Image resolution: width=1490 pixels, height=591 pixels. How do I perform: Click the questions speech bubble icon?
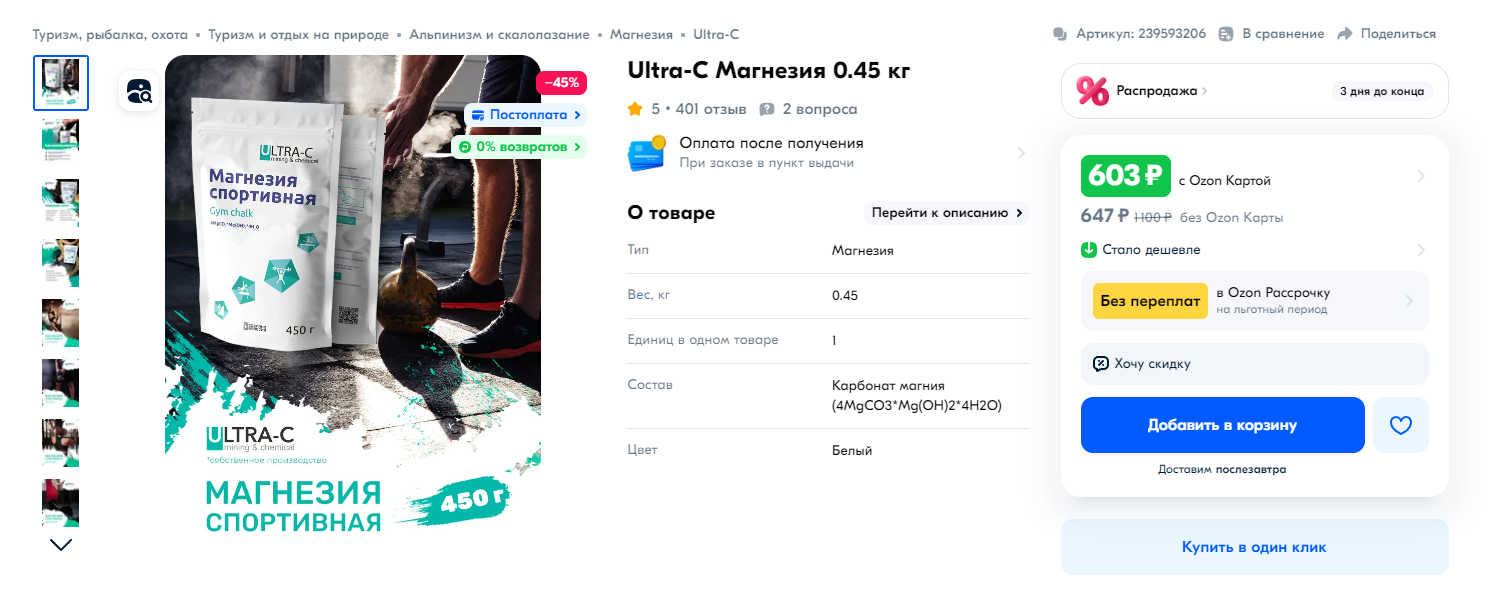(x=767, y=109)
